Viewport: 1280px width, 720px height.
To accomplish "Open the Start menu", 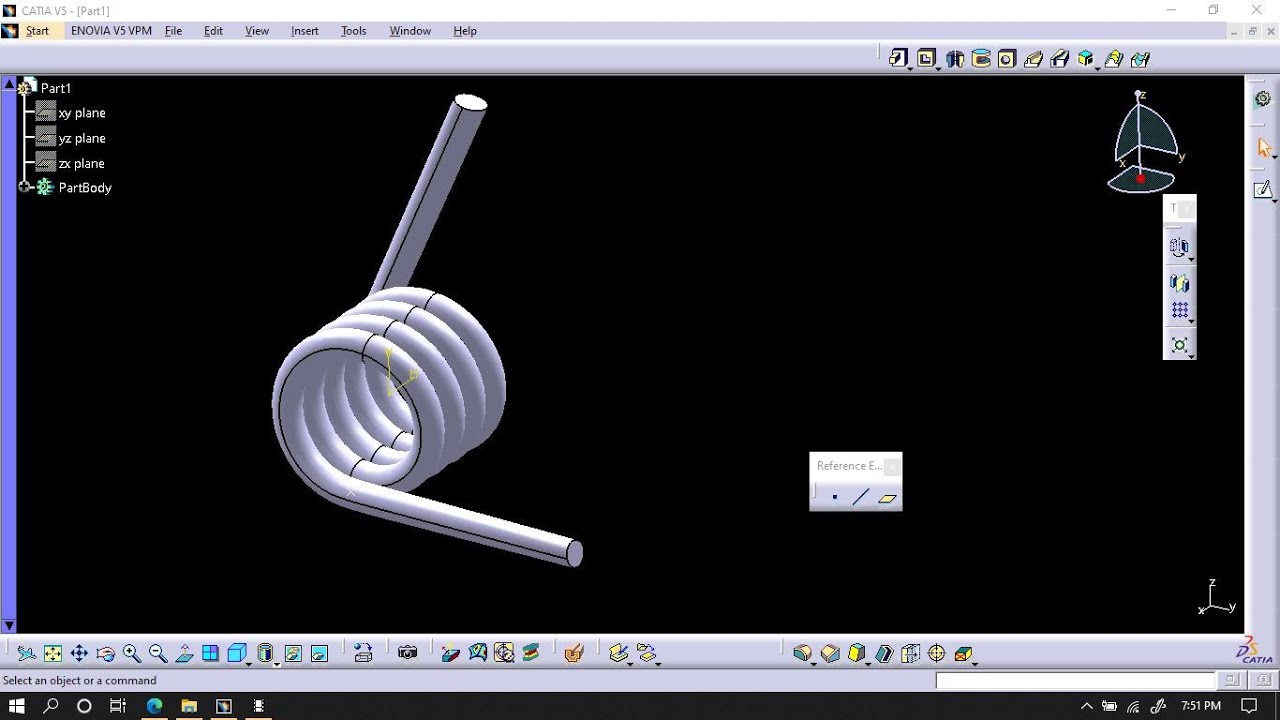I will click(37, 31).
